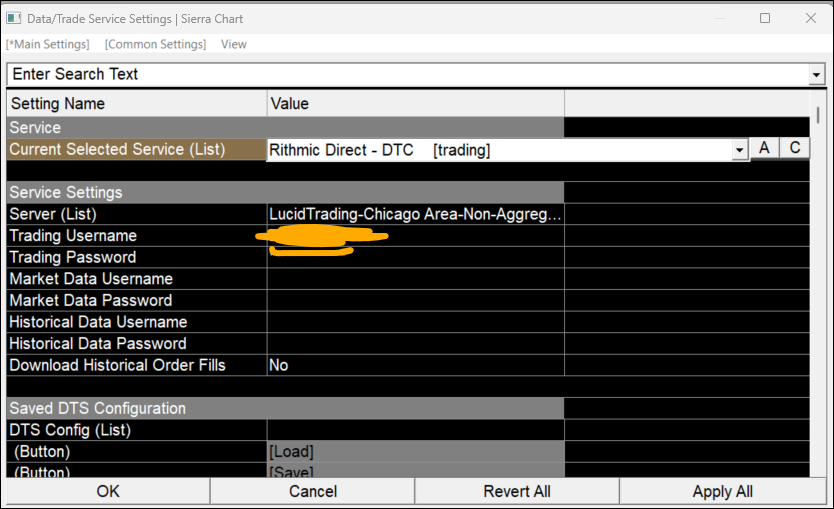Click the [Load] button
Viewport: 834px width, 509px height.
415,452
